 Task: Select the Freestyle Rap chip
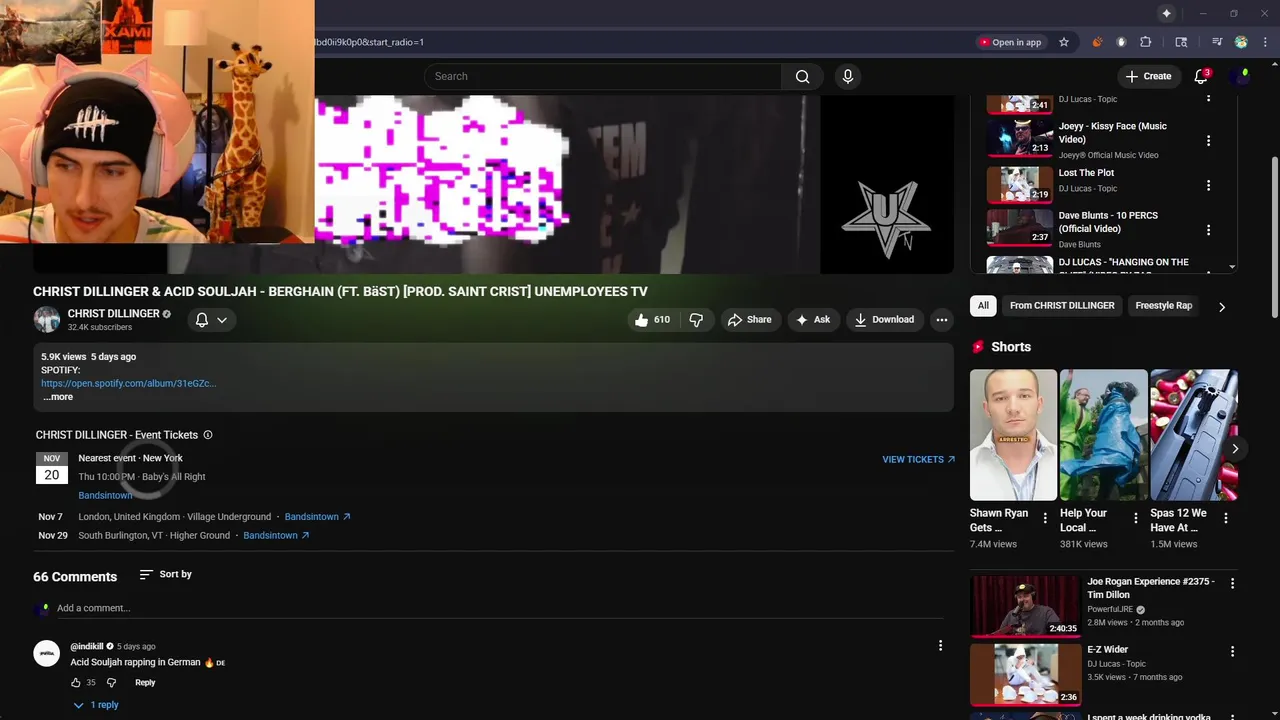[x=1163, y=306]
